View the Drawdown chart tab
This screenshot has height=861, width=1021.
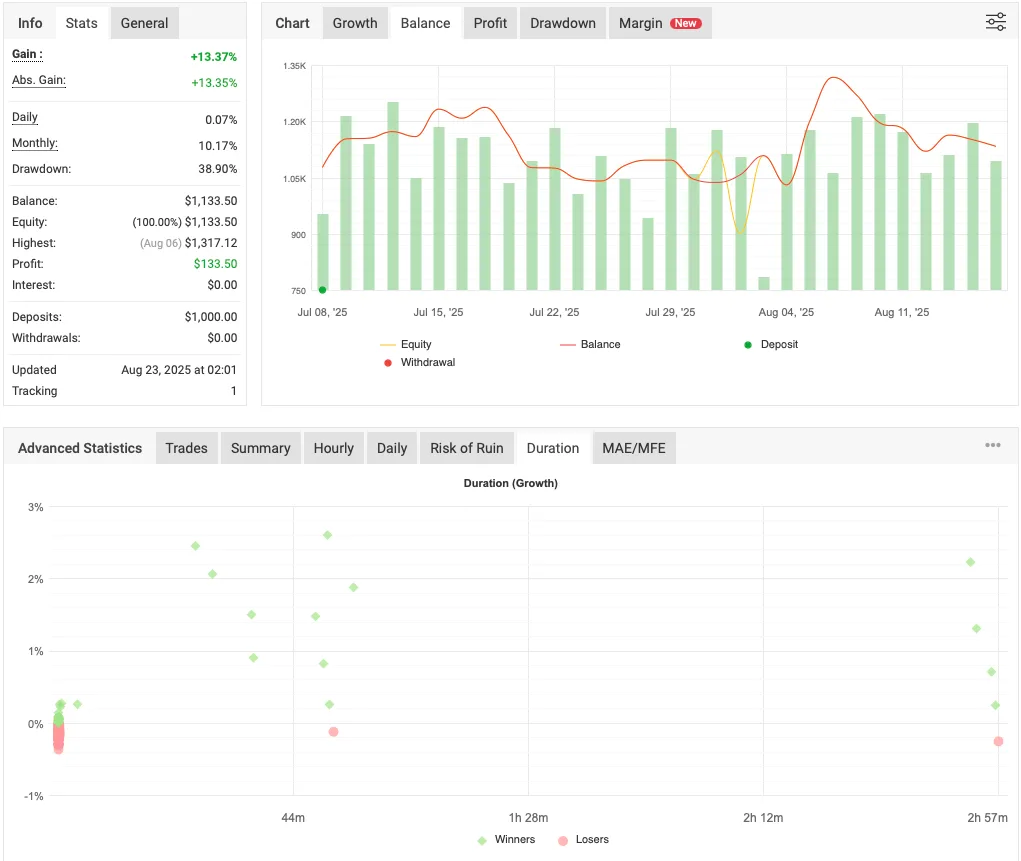tap(562, 22)
